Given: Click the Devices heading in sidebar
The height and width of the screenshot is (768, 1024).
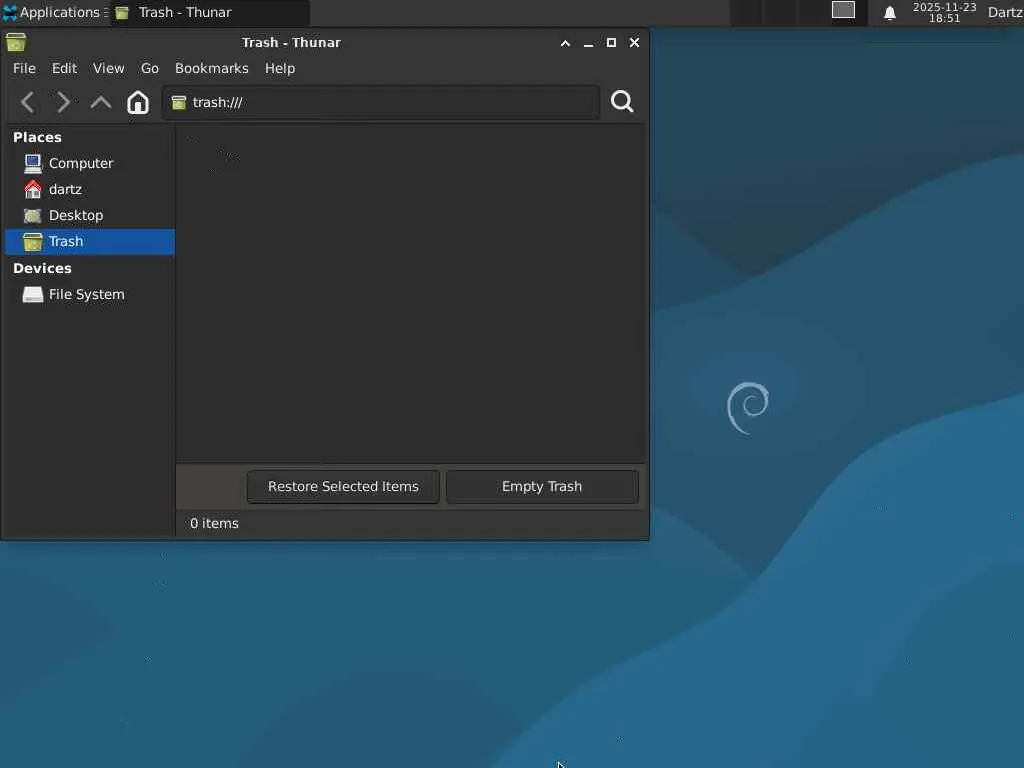Looking at the screenshot, I should point(42,268).
